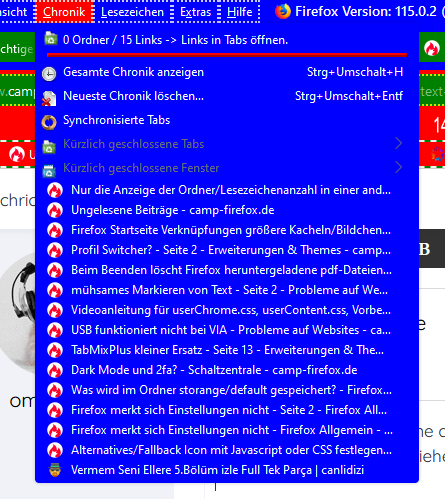Choose 'Neueste Chronik löschen...'
The image size is (445, 499).
click(x=227, y=96)
